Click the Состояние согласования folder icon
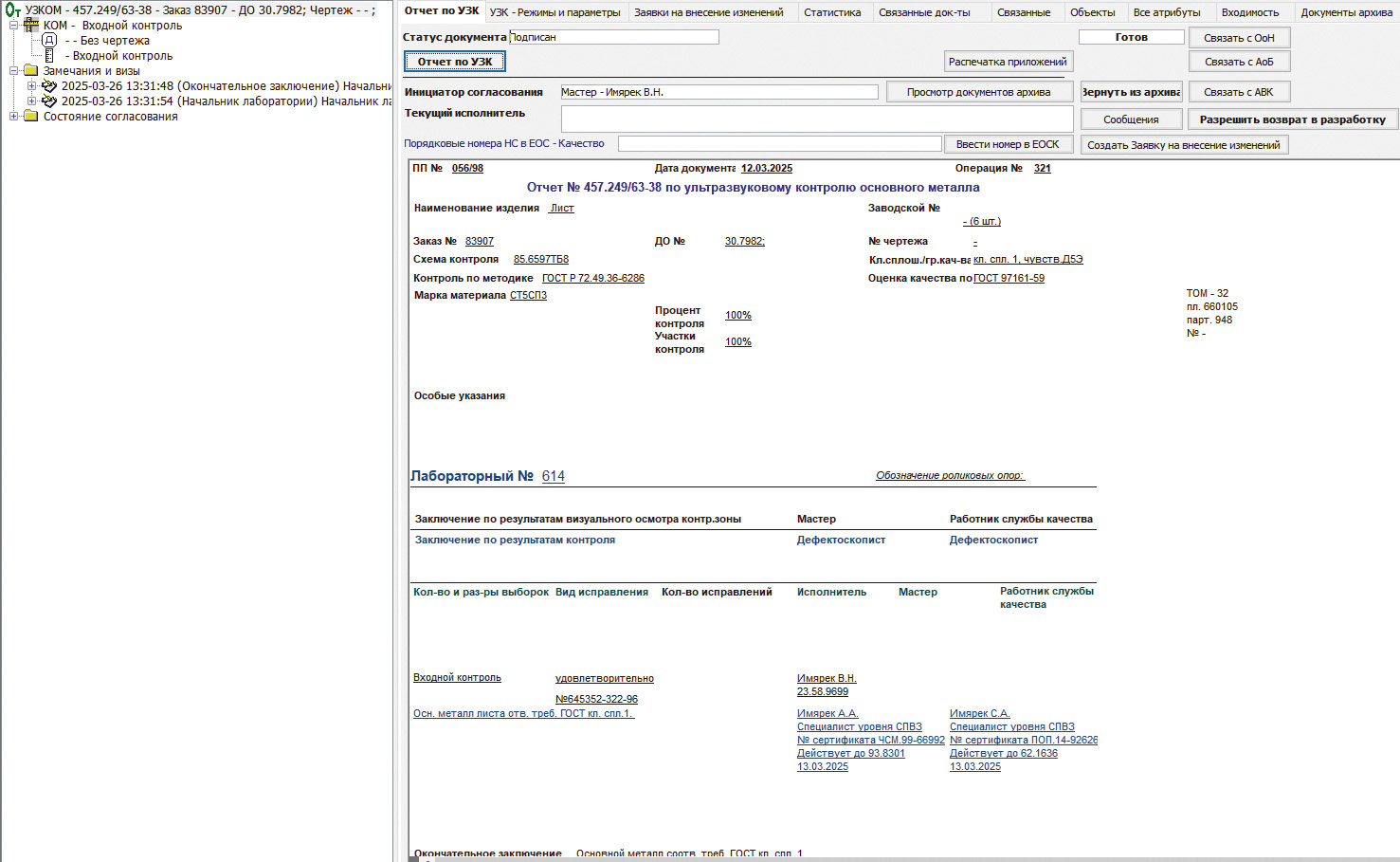Viewport: 1400px width, 862px height. [31, 117]
